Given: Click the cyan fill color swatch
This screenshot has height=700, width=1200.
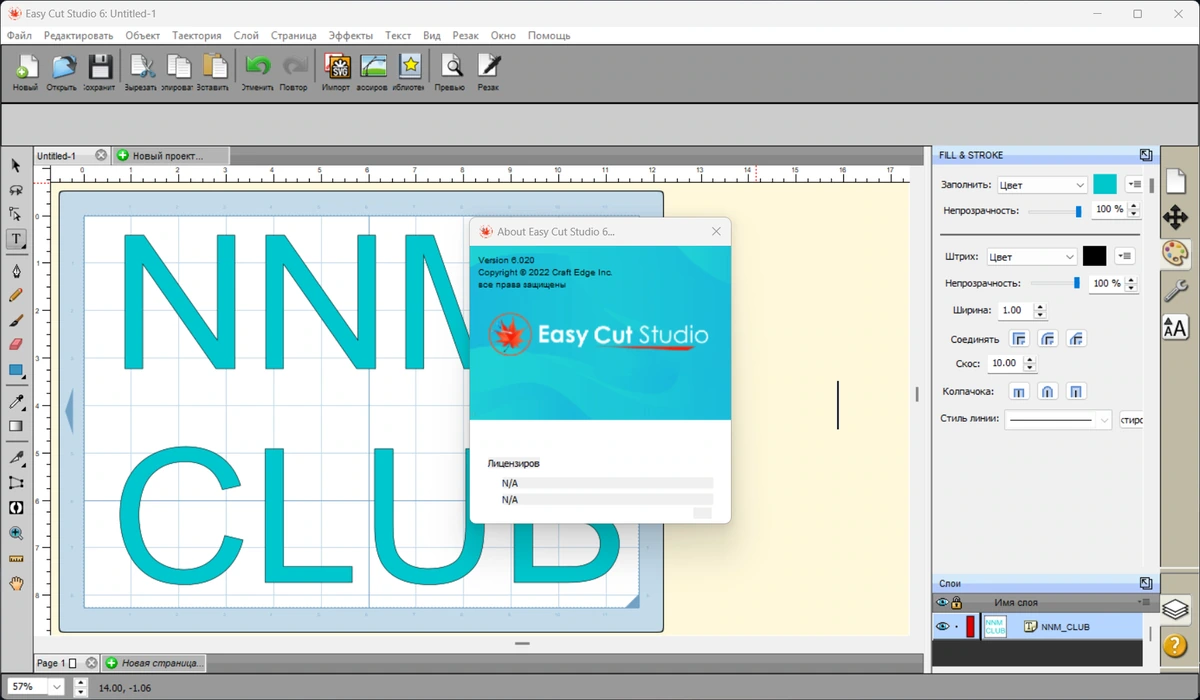Looking at the screenshot, I should coord(1105,184).
